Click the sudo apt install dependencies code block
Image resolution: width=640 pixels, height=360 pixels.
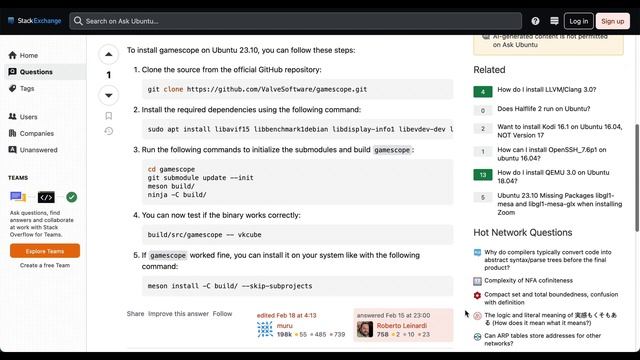click(x=298, y=129)
